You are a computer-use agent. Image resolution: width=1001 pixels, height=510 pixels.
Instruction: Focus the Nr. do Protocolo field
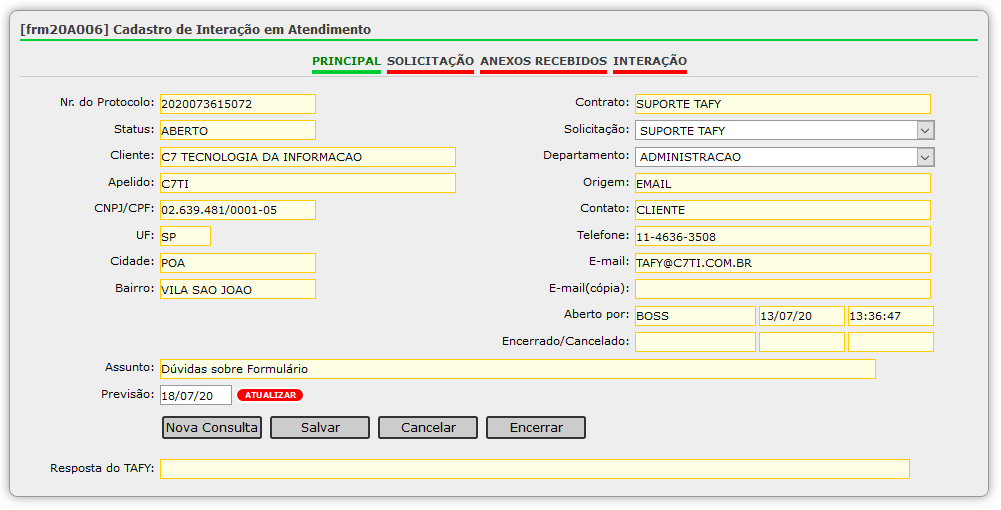[237, 104]
